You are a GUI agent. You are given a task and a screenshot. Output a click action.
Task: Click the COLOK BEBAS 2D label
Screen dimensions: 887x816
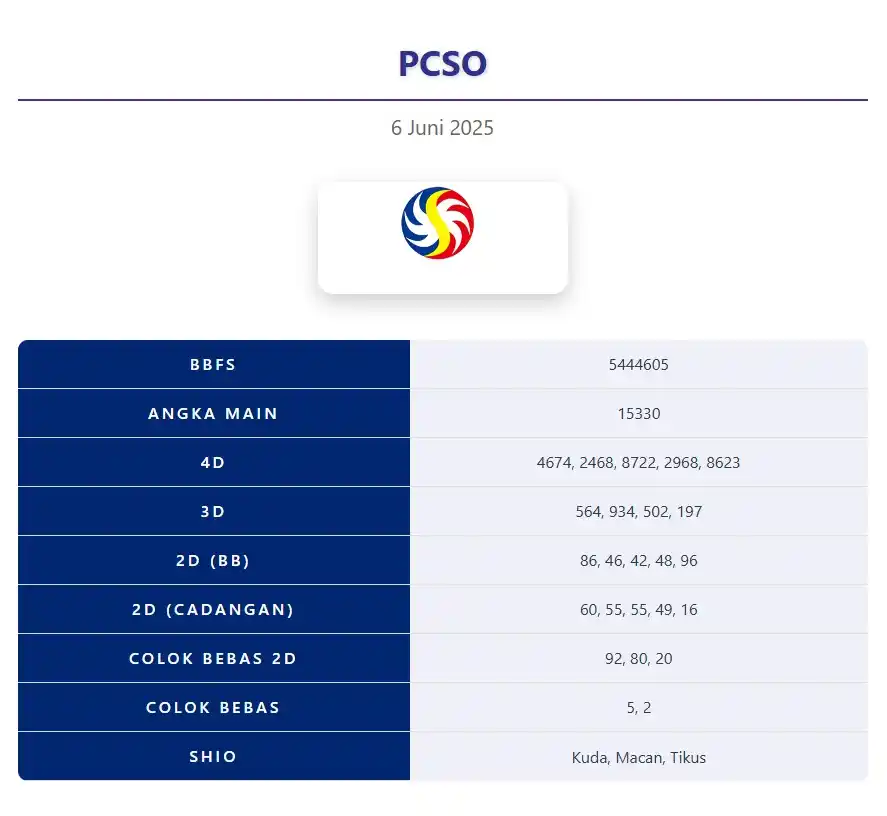point(213,659)
